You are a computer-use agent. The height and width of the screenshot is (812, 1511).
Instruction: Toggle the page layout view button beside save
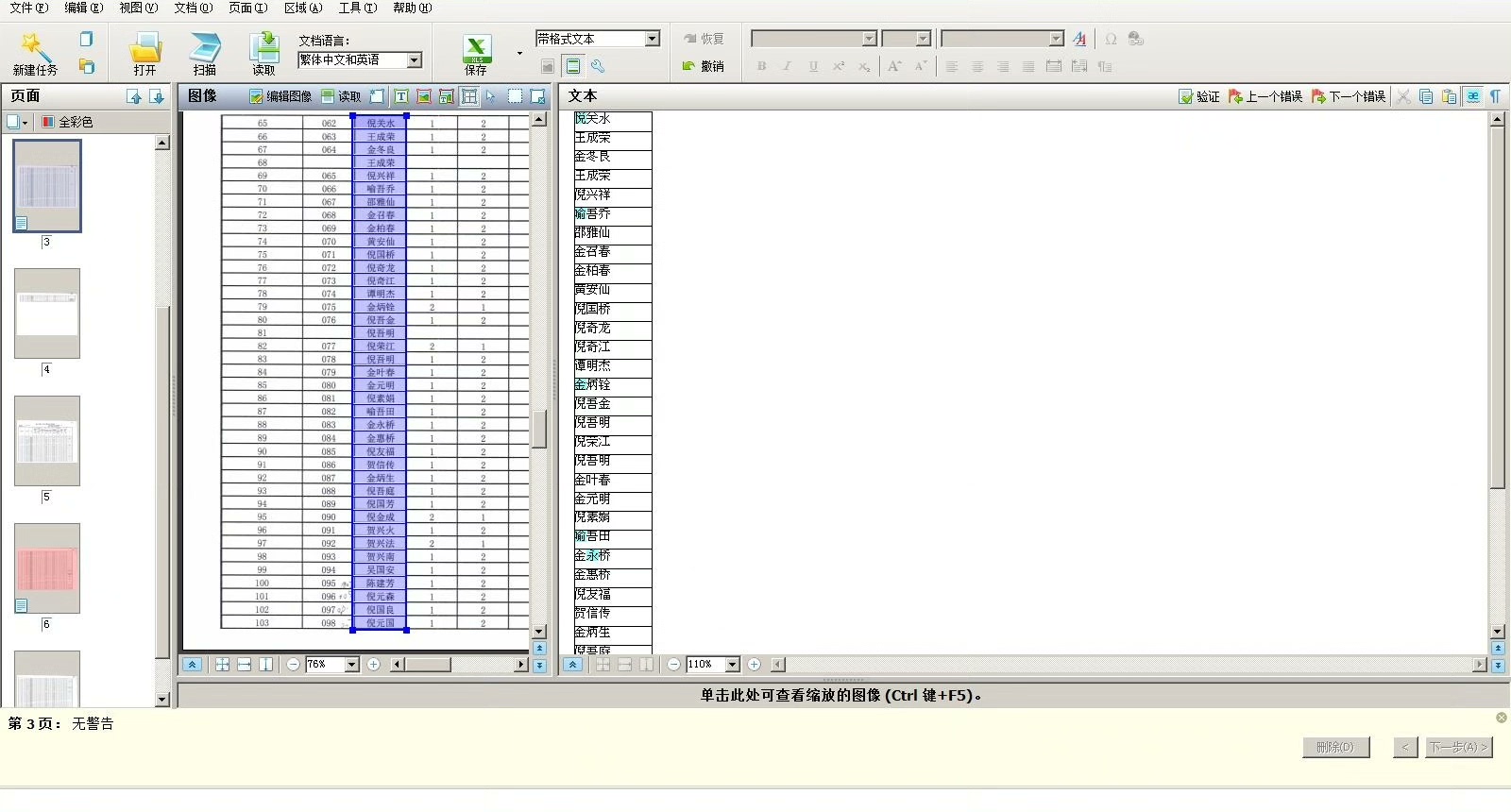572,66
